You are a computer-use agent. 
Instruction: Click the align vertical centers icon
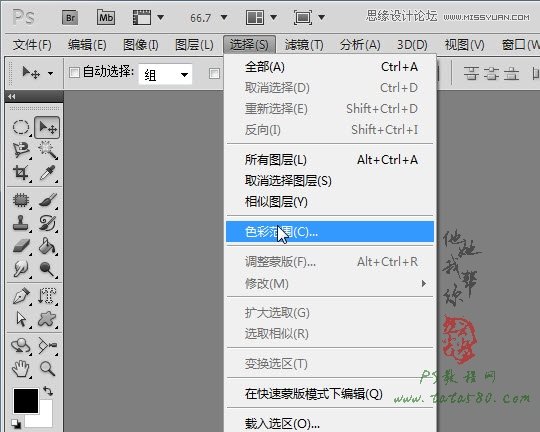click(491, 73)
